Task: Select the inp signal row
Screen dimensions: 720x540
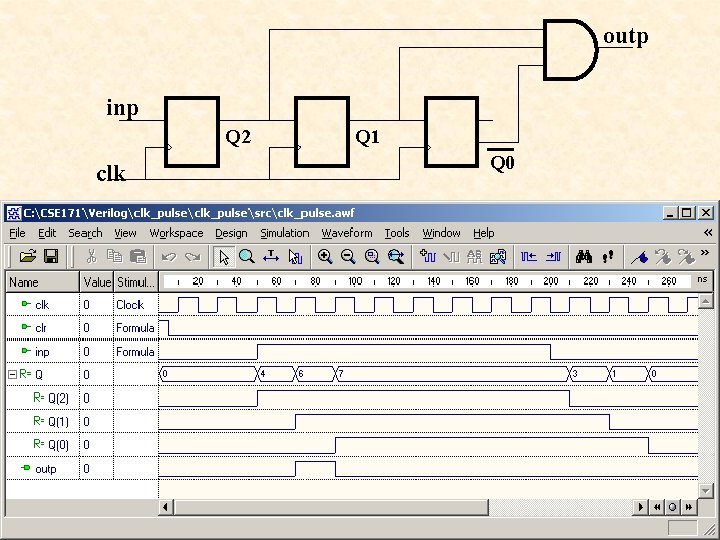Action: pyautogui.click(x=42, y=352)
